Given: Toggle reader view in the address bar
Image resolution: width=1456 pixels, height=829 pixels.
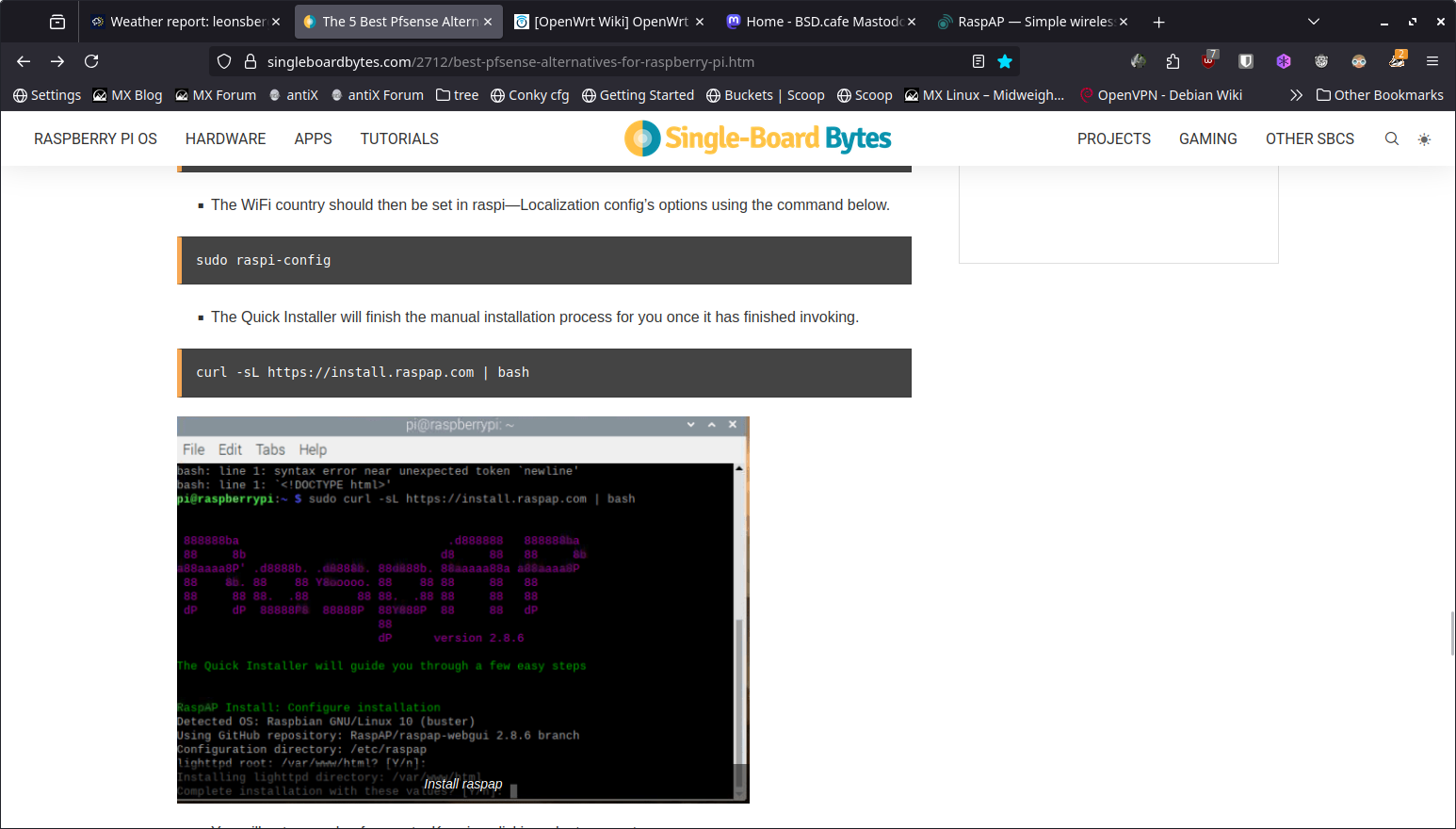Looking at the screenshot, I should coord(979,61).
